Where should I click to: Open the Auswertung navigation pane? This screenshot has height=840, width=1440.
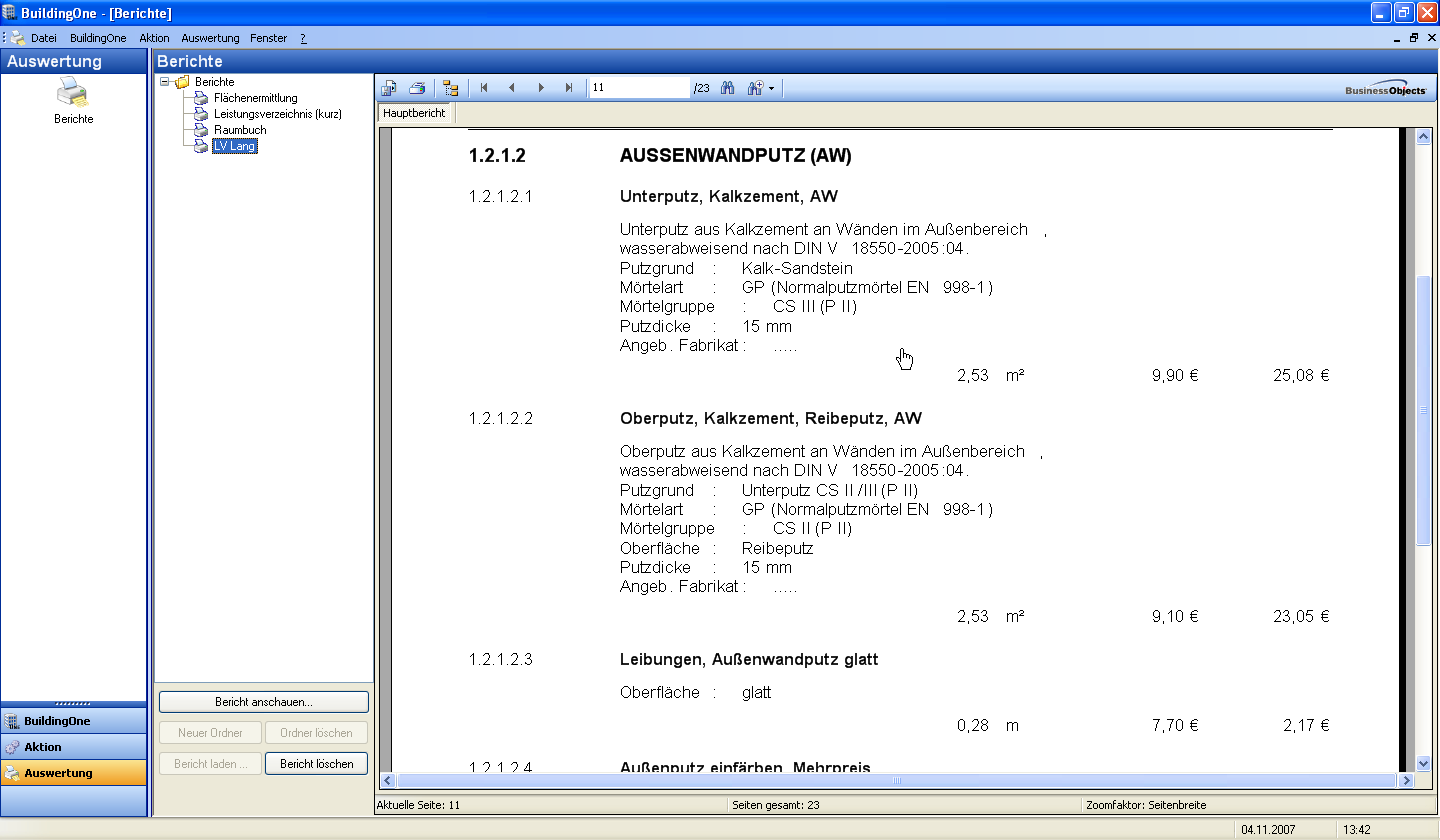point(74,773)
